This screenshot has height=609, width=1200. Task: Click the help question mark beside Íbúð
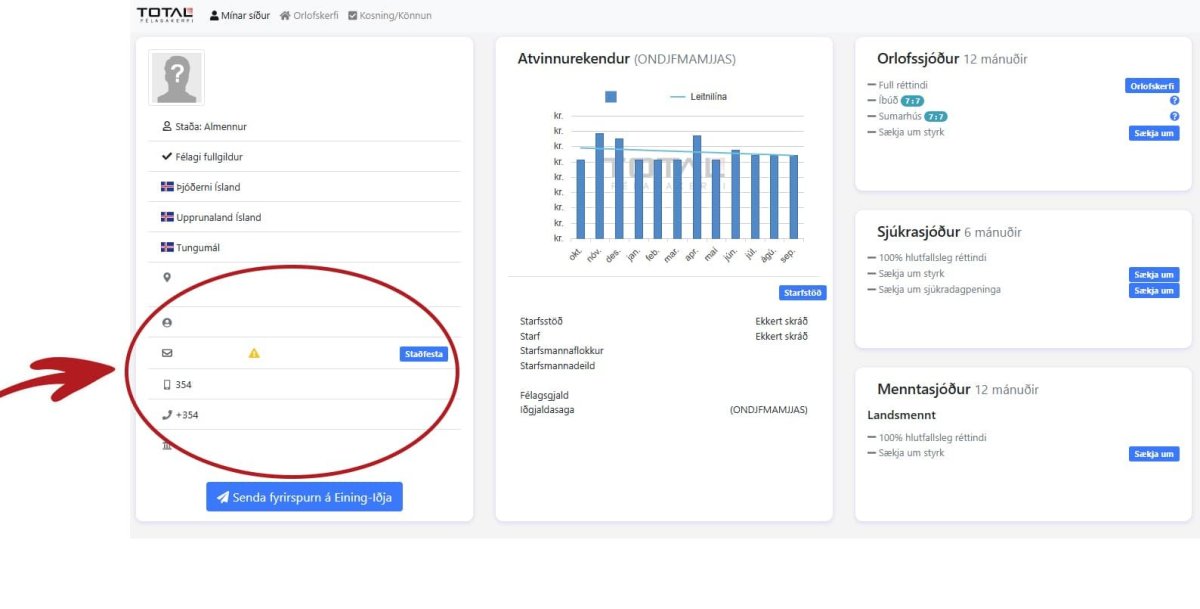1175,101
